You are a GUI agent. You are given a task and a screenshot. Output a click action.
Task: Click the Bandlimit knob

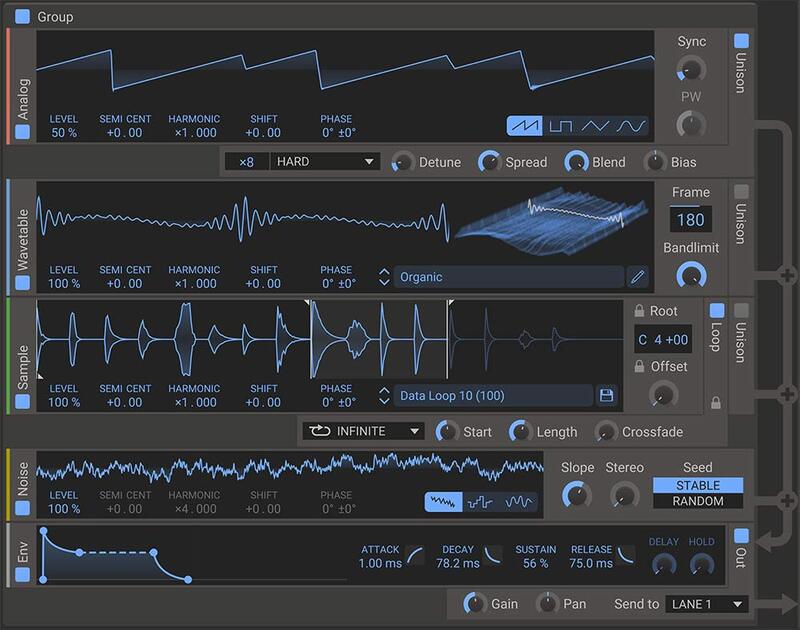click(x=690, y=274)
